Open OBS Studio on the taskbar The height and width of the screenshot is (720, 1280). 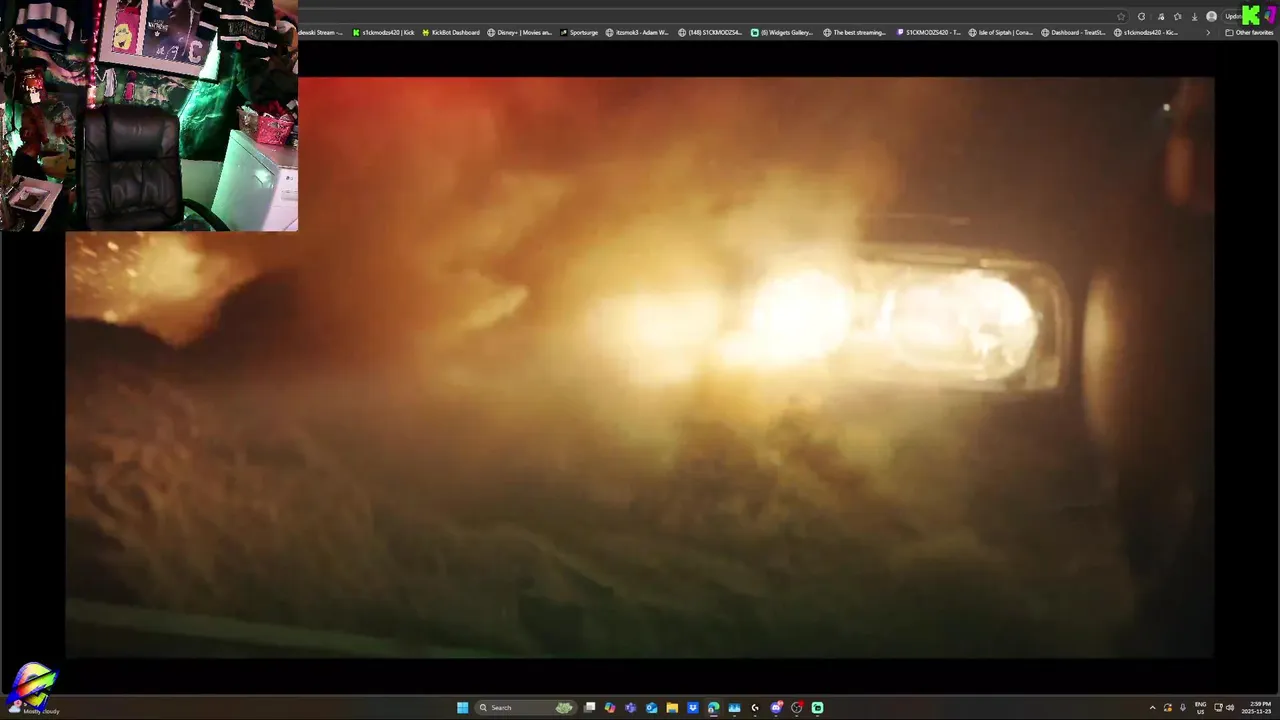click(x=797, y=708)
